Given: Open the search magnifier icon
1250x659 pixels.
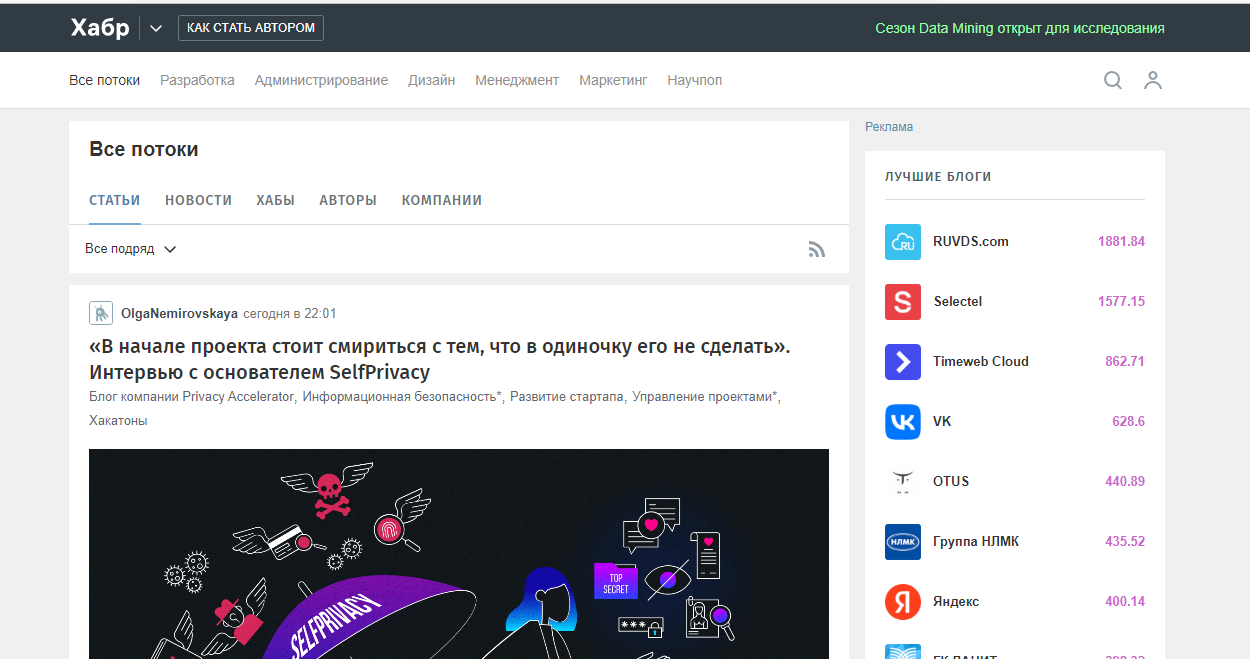Looking at the screenshot, I should [x=1112, y=80].
